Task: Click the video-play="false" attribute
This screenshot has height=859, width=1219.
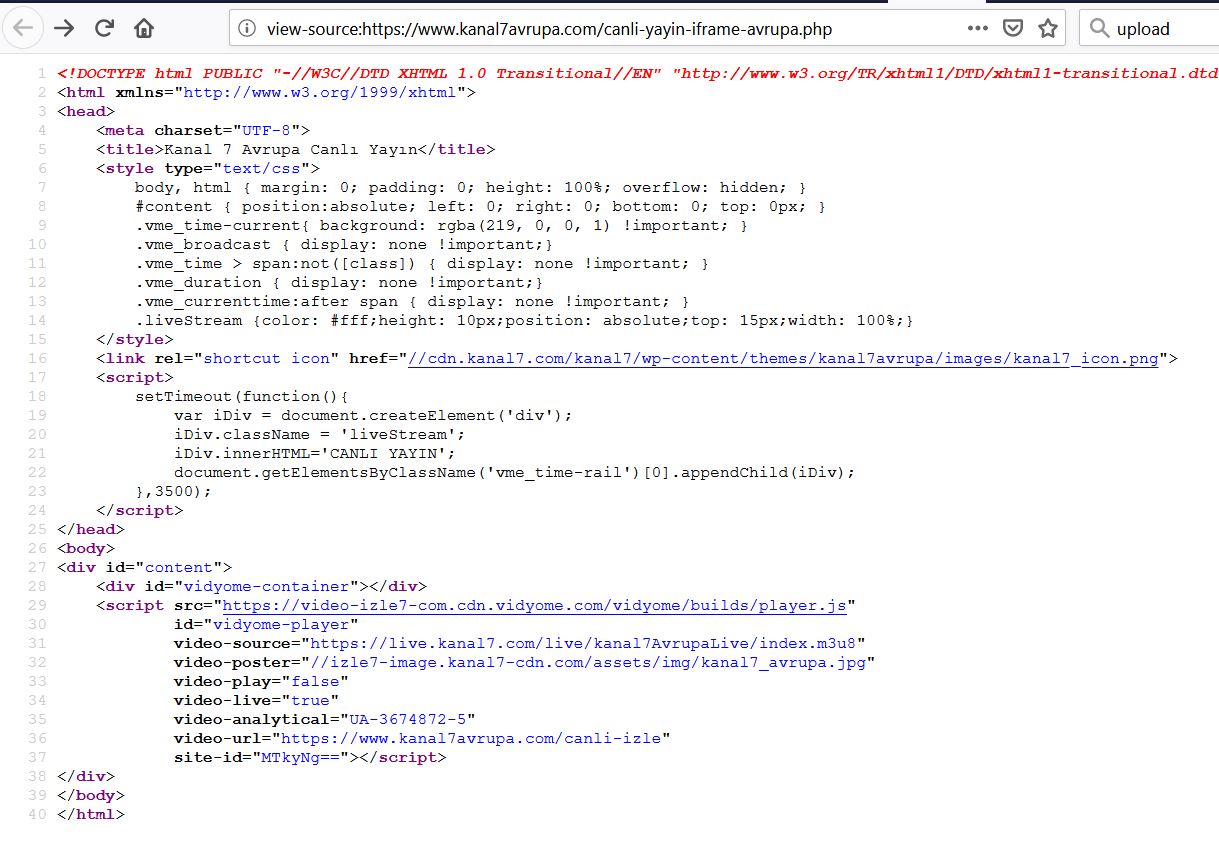Action: click(261, 681)
